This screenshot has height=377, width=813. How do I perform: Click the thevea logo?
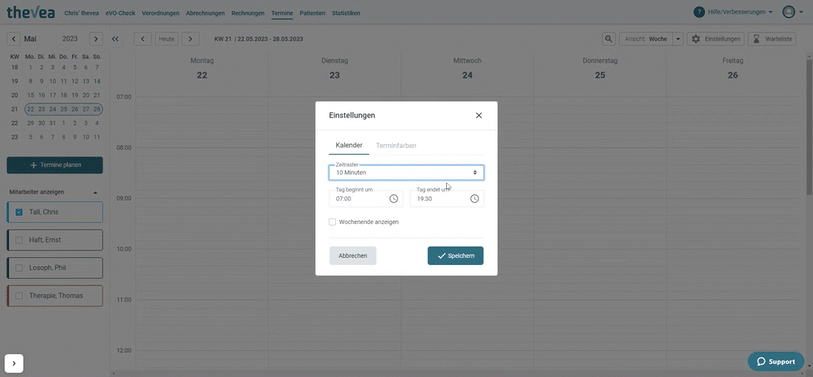(x=31, y=12)
